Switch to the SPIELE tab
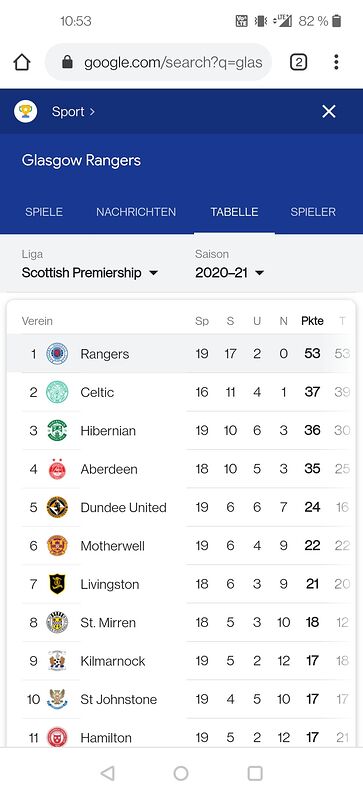The width and height of the screenshot is (363, 800). tap(44, 212)
